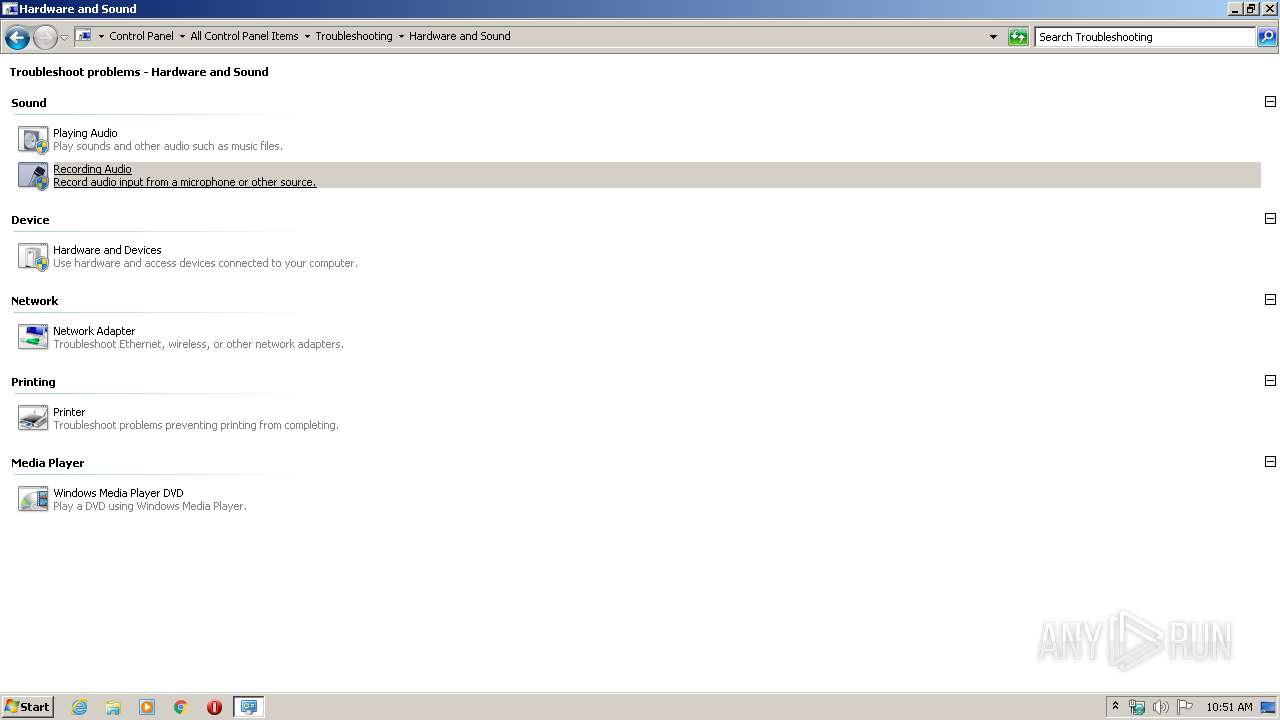Show hidden tray icons arrow

(x=1116, y=707)
